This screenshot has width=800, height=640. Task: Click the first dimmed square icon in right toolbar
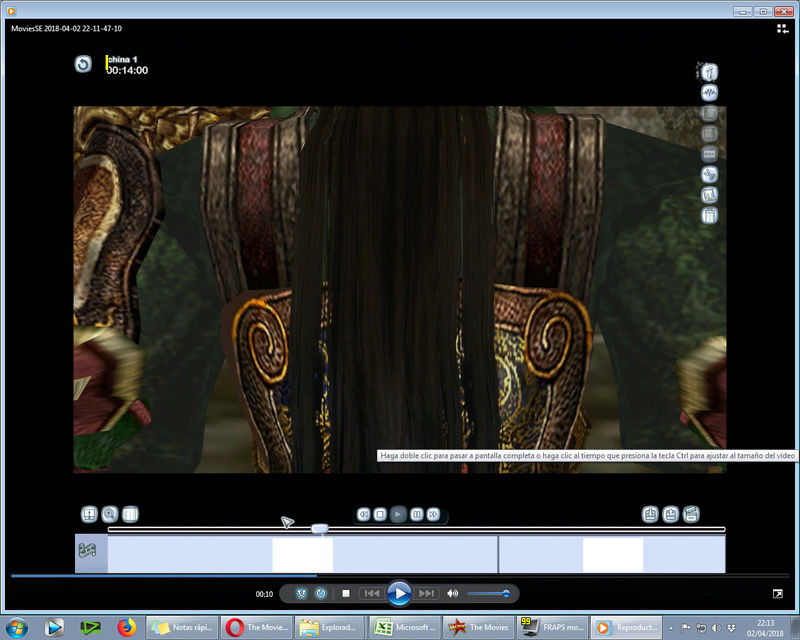point(709,113)
